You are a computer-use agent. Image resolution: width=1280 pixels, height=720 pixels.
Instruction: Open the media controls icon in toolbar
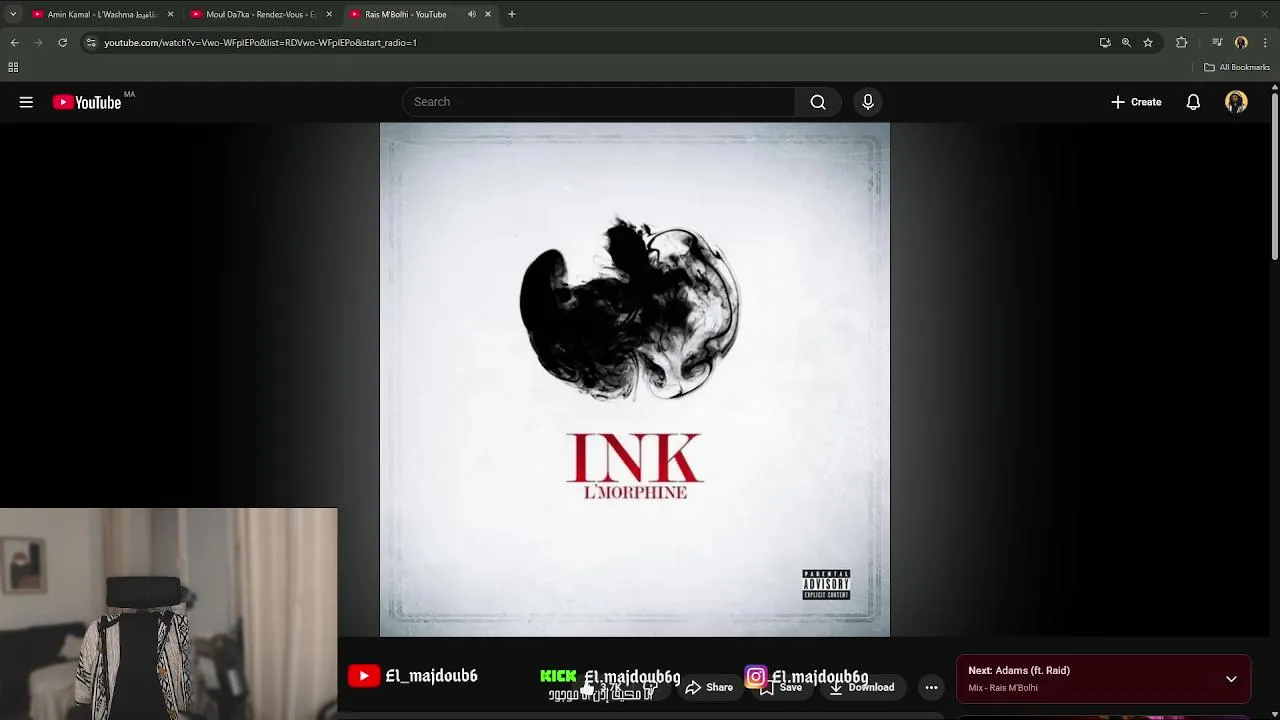[x=1217, y=42]
